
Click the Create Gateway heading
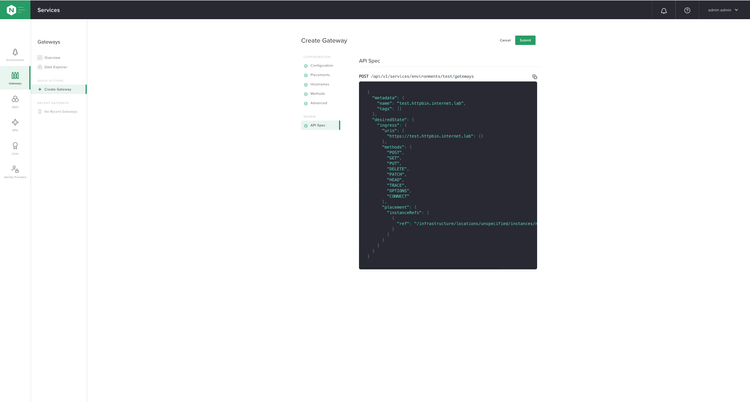(324, 41)
